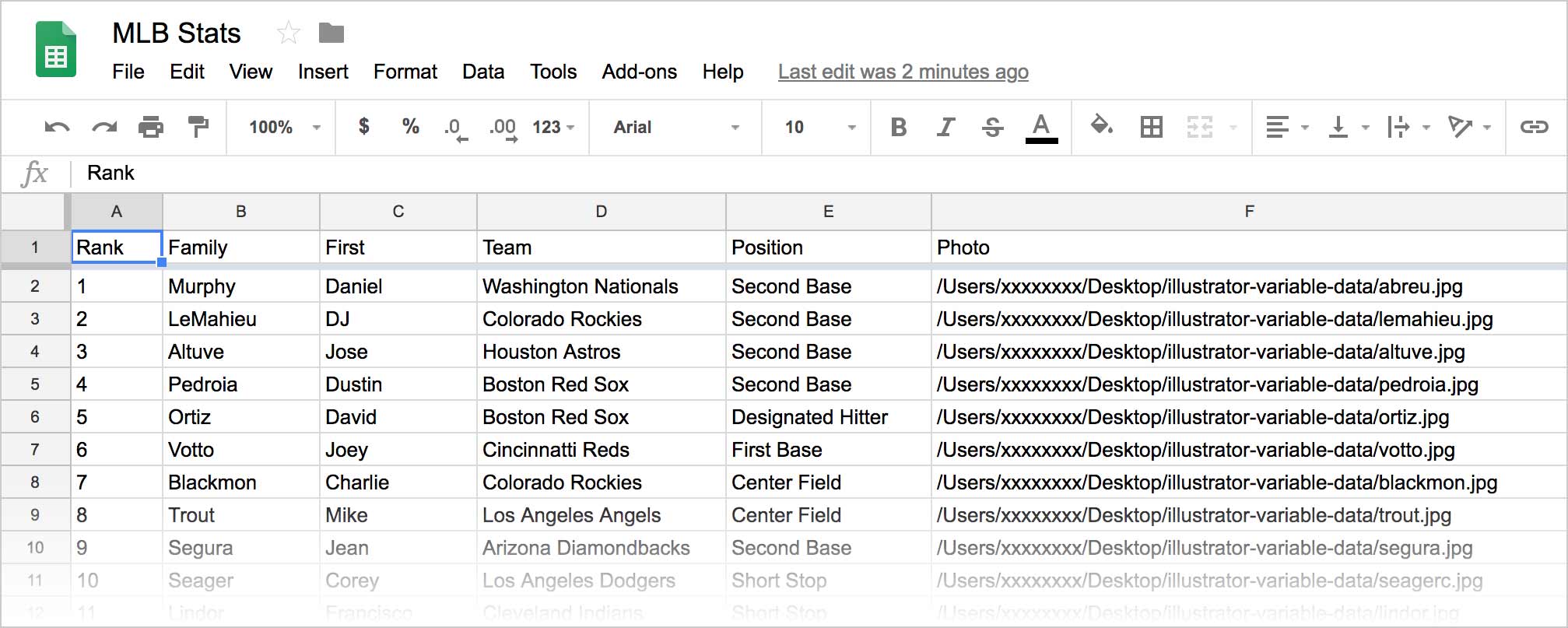The image size is (1568, 628).
Task: Select column C header
Action: 398,211
